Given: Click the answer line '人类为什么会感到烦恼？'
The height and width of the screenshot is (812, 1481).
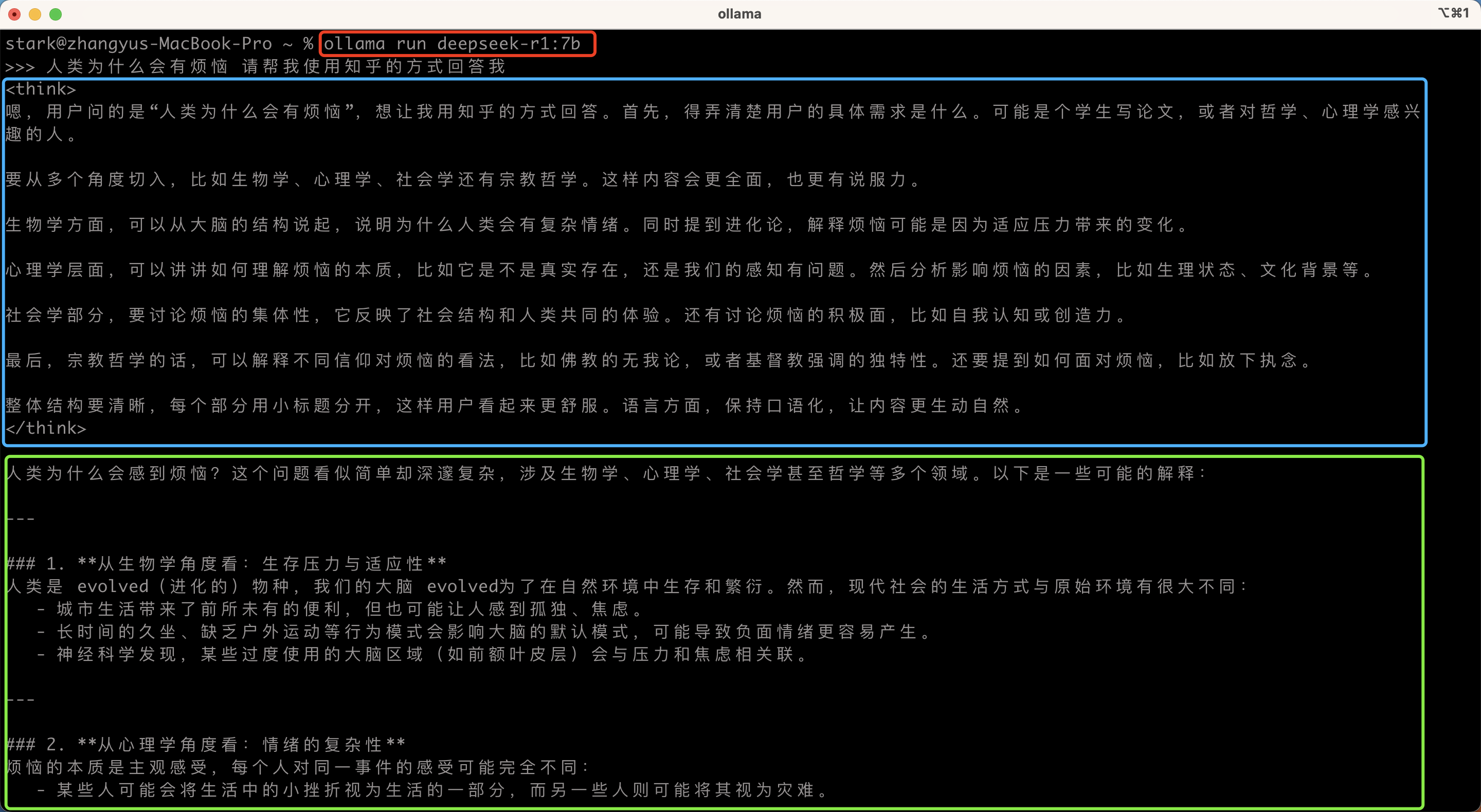Looking at the screenshot, I should click(607, 473).
